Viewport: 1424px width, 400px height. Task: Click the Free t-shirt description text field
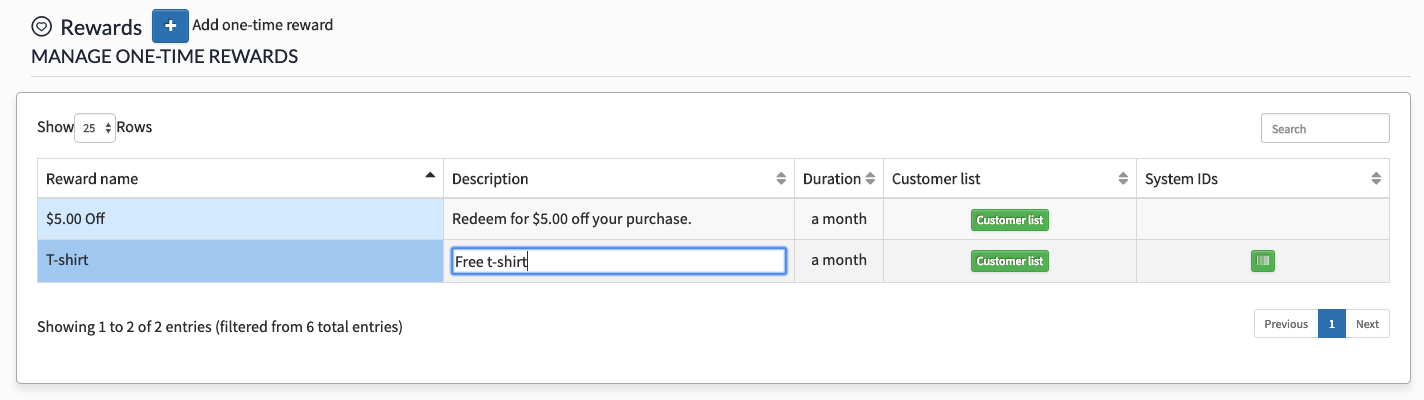(619, 262)
